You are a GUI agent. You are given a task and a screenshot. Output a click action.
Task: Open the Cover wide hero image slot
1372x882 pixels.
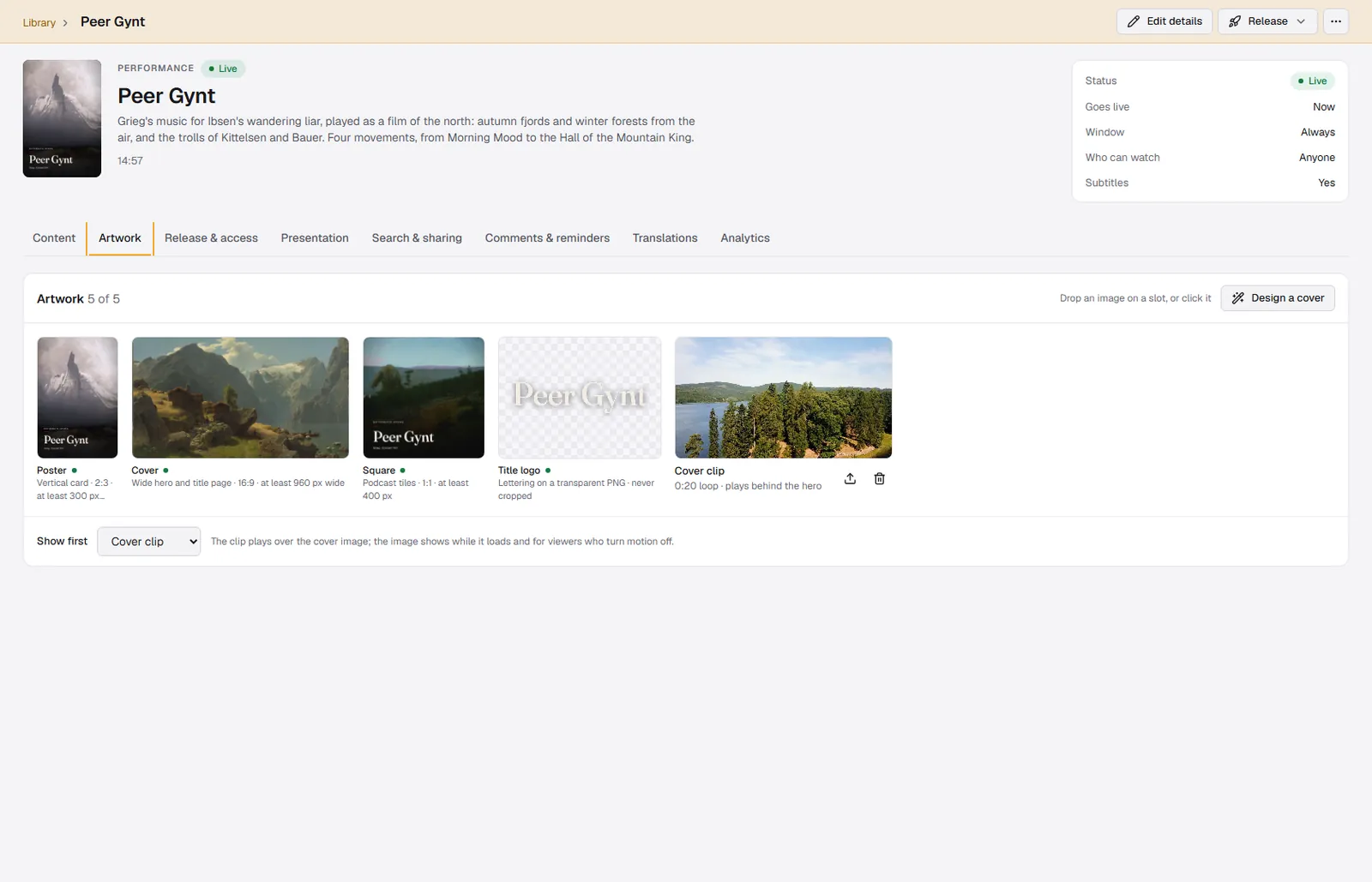(x=240, y=398)
